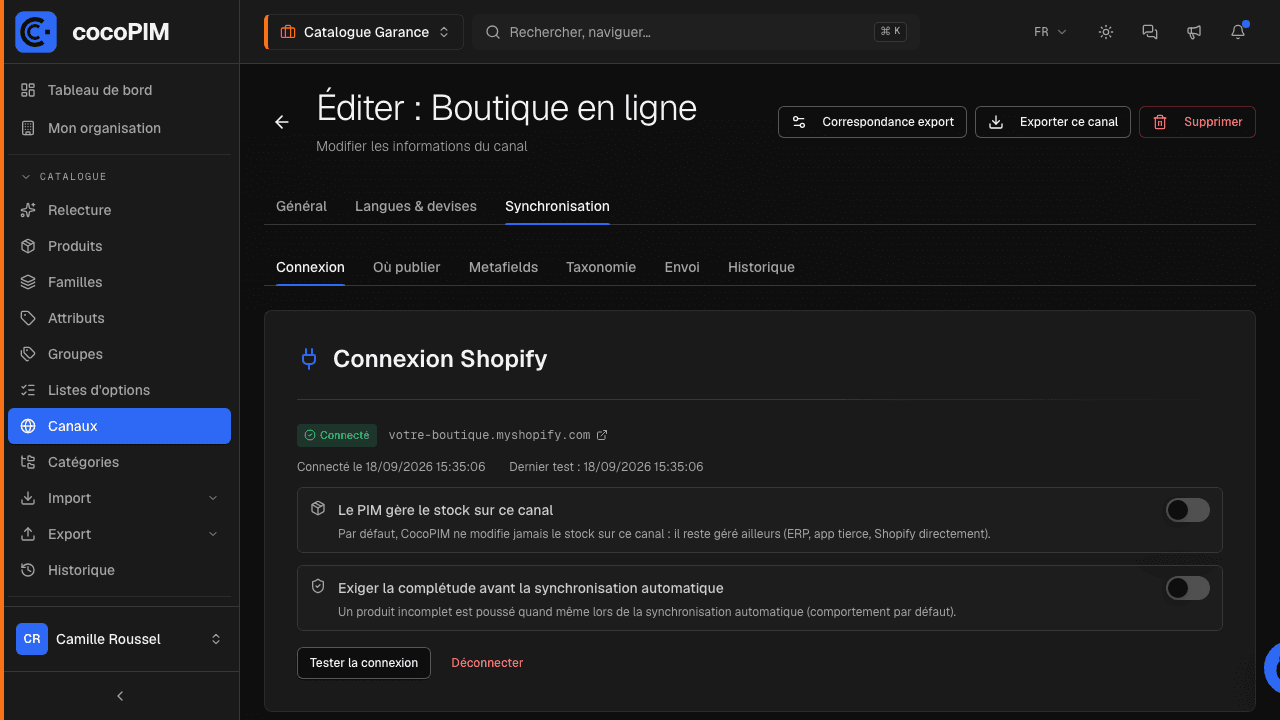Click the Canaux globe icon
This screenshot has height=720, width=1280.
[x=28, y=426]
